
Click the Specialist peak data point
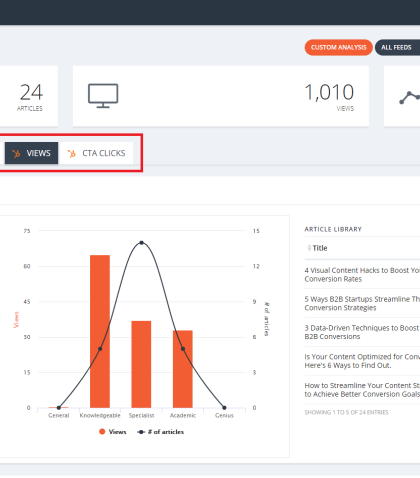(141, 243)
